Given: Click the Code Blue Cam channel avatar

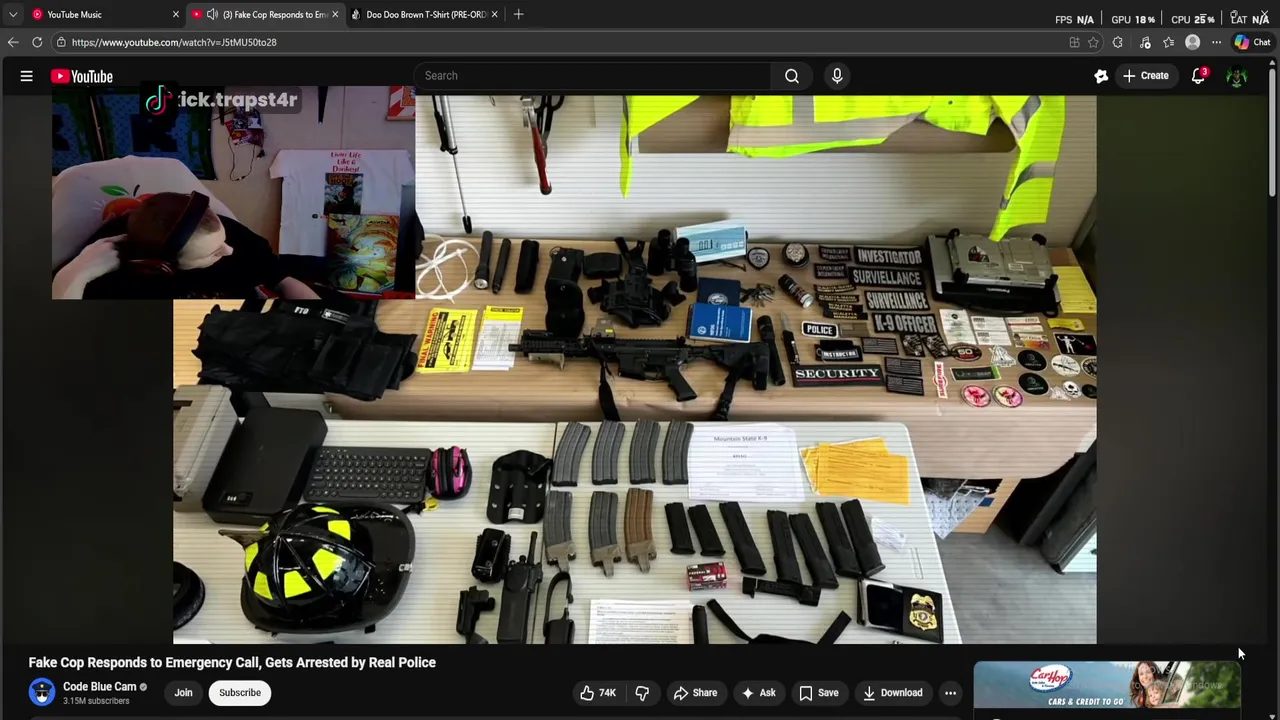Looking at the screenshot, I should (x=42, y=692).
